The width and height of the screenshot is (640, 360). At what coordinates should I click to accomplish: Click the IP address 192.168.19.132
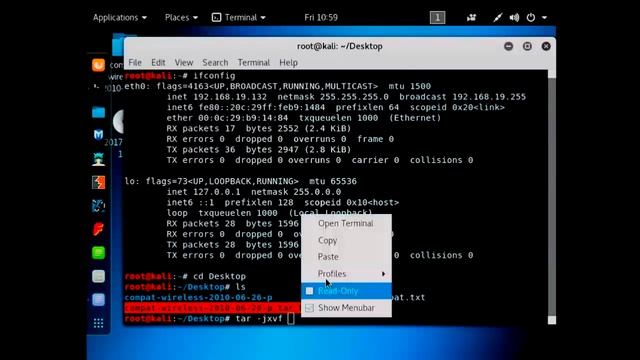click(x=230, y=97)
